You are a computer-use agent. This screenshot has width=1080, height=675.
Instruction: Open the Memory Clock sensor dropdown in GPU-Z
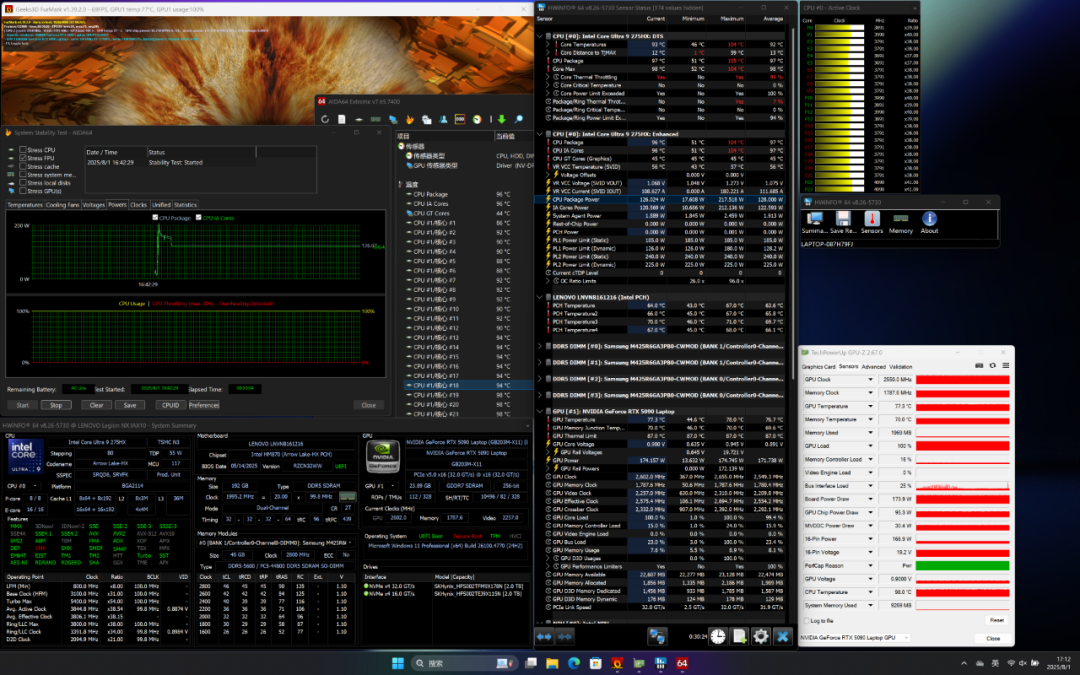pyautogui.click(x=870, y=393)
